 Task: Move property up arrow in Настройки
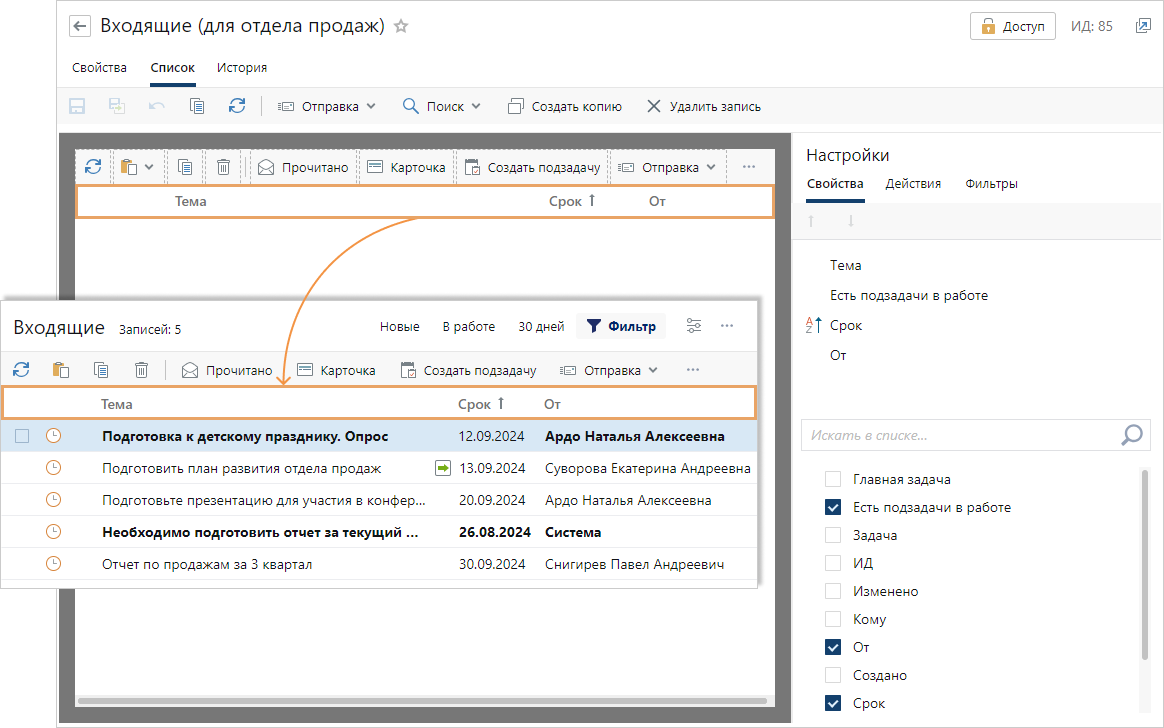(x=811, y=221)
